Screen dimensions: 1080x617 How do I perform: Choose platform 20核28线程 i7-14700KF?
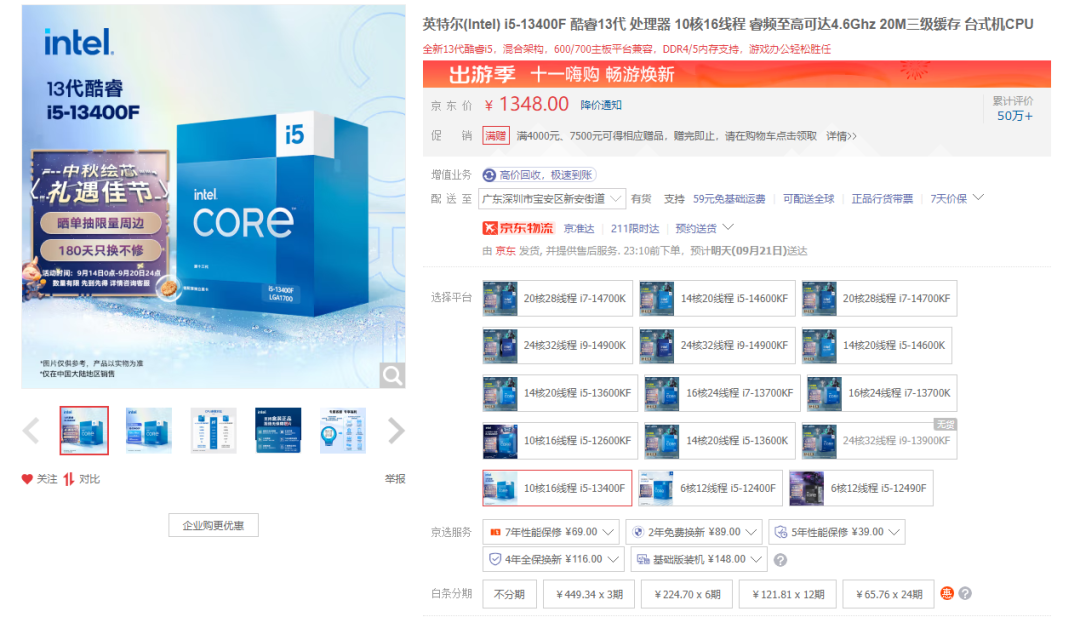point(879,298)
